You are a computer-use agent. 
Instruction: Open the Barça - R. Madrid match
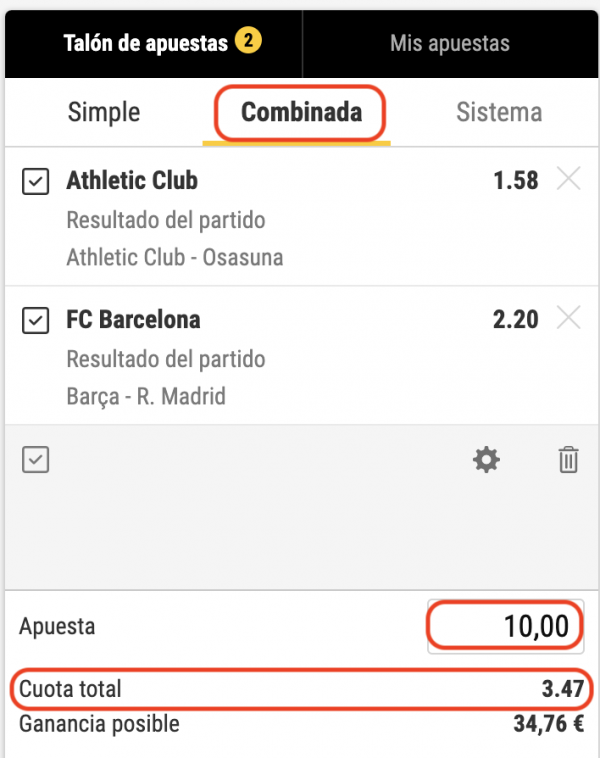(x=145, y=396)
